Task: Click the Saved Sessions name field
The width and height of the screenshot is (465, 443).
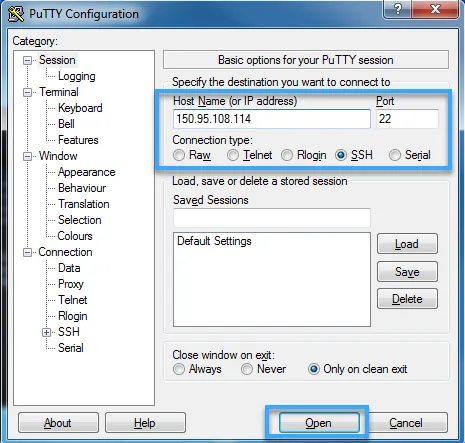Action: [272, 218]
